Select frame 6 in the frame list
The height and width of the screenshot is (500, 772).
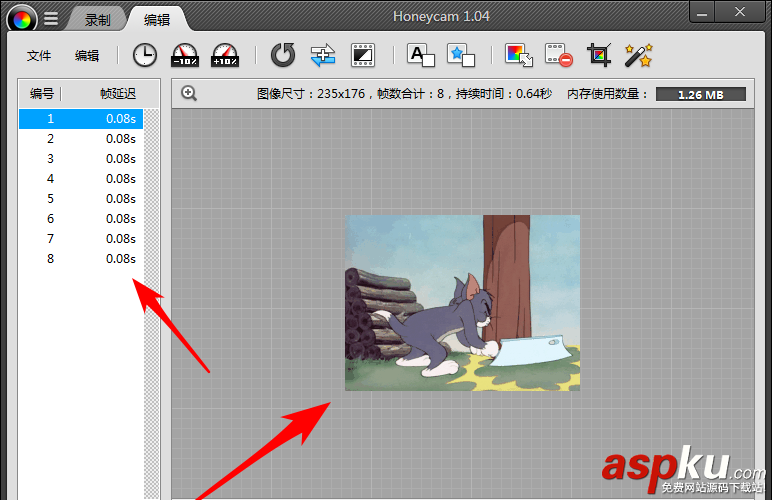81,219
